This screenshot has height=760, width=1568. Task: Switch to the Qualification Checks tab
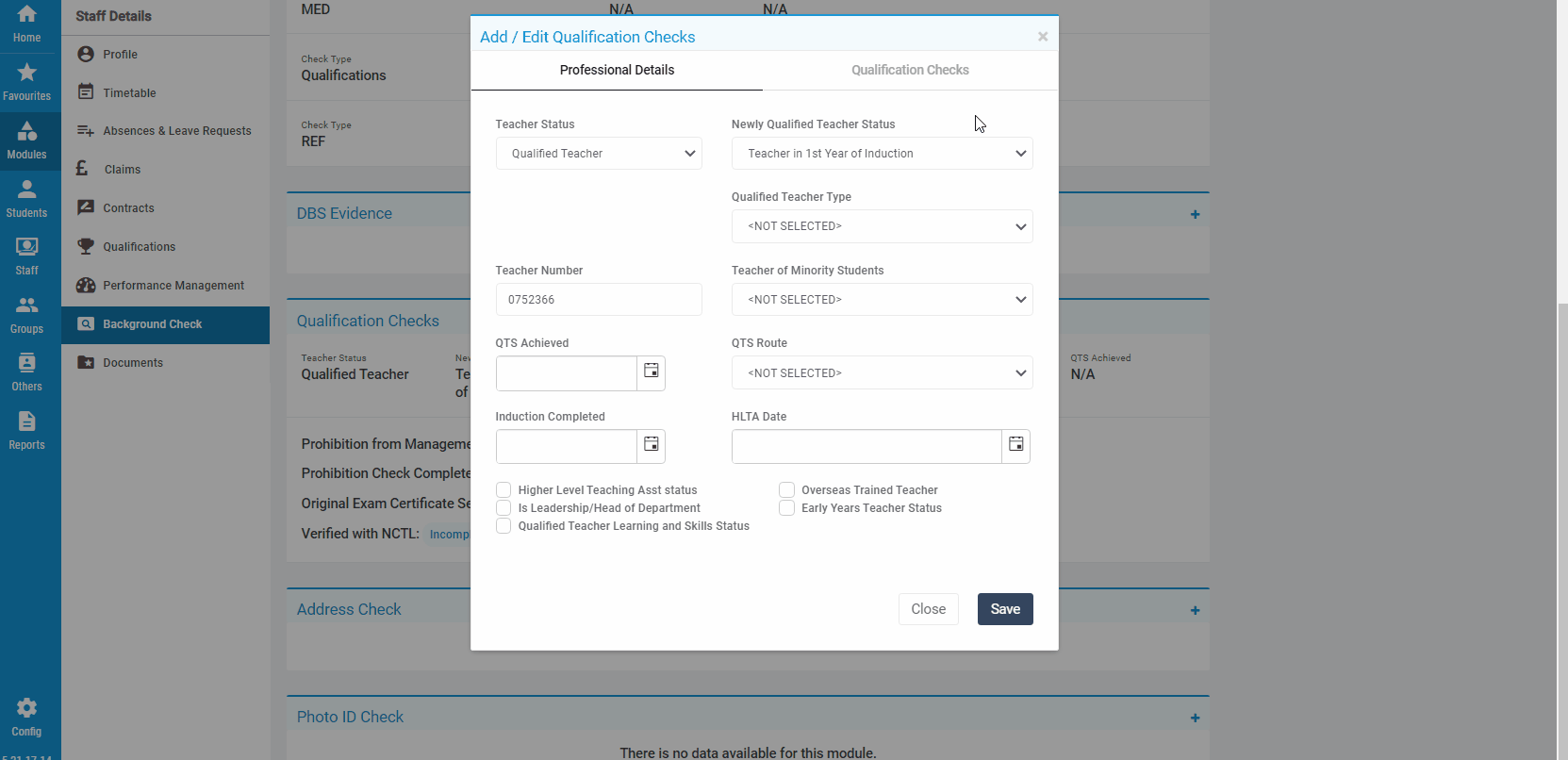pos(910,70)
